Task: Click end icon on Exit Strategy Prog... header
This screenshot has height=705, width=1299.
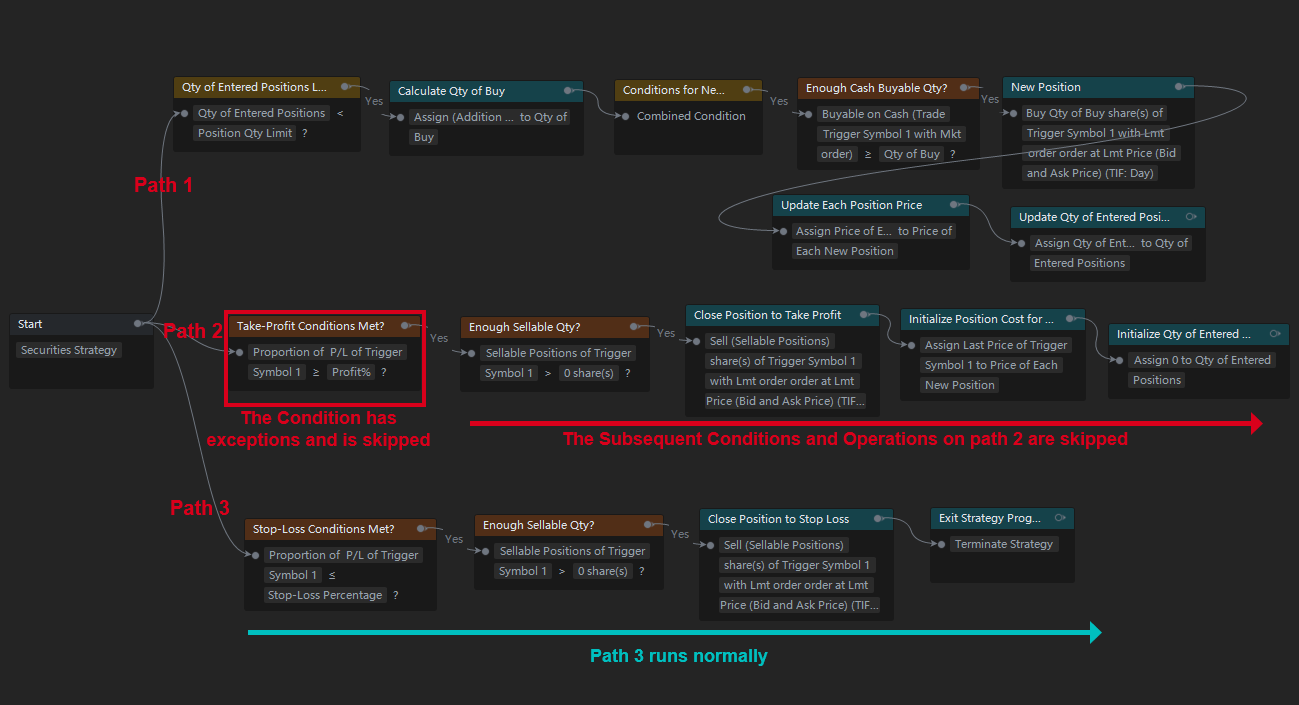Action: 1059,517
